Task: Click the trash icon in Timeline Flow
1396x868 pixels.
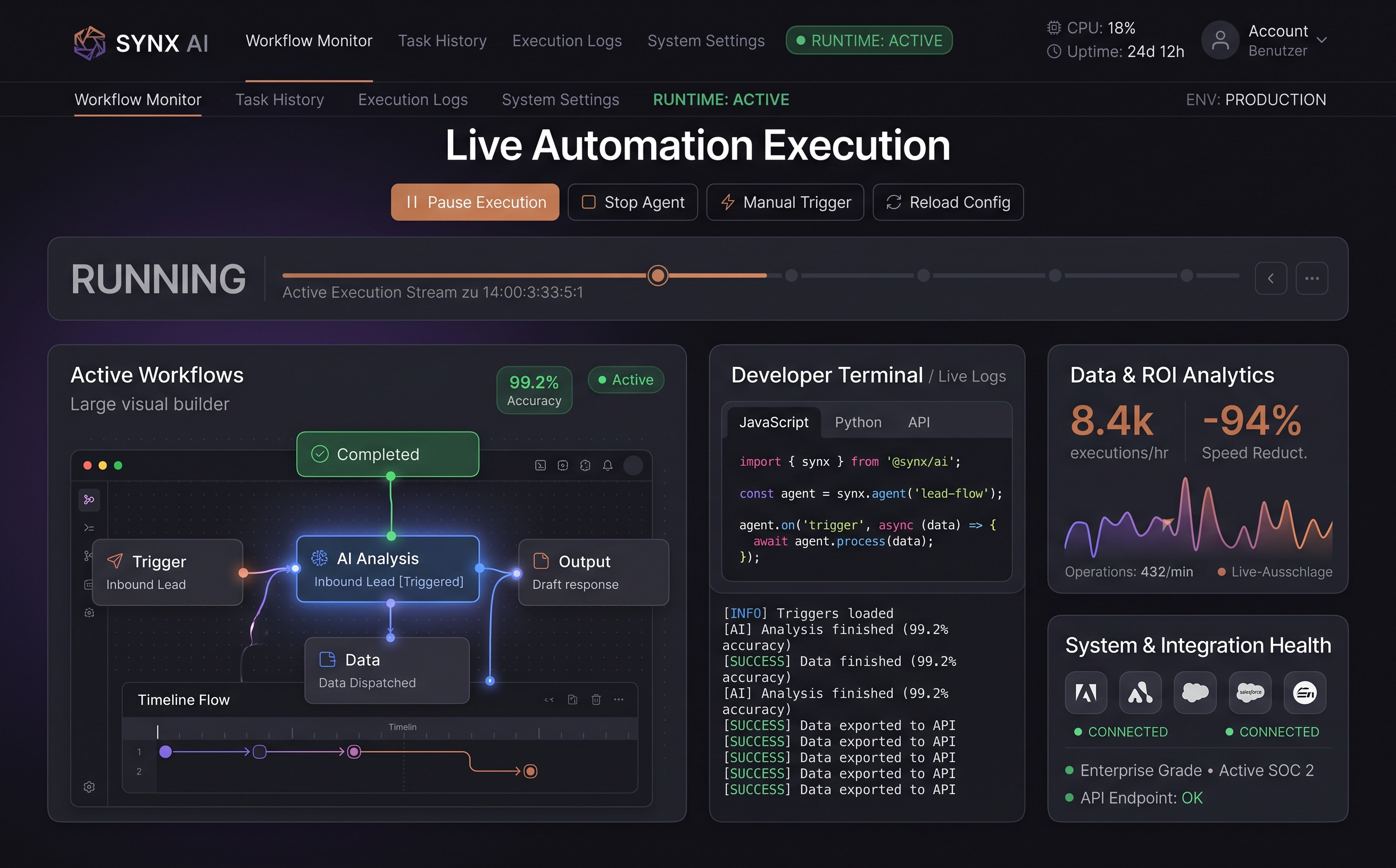Action: [596, 699]
